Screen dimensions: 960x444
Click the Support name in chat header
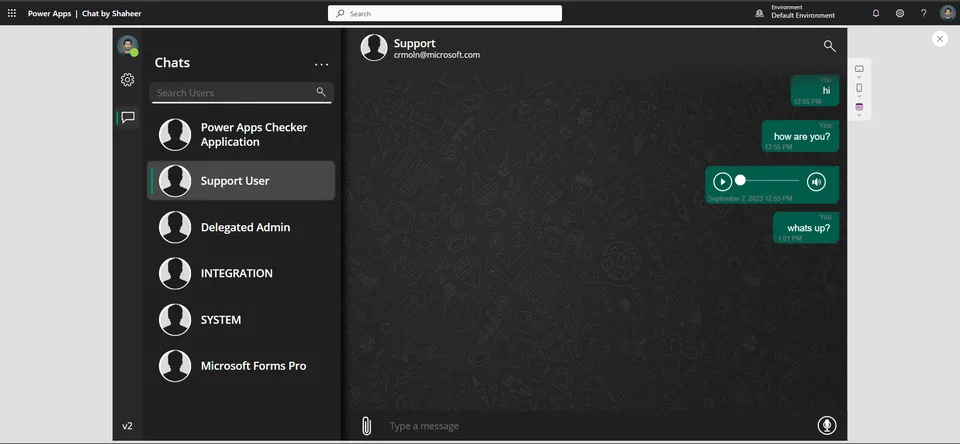click(x=414, y=43)
